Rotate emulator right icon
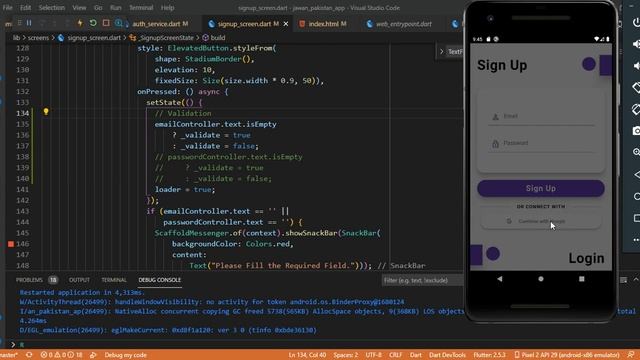This screenshot has height=360, width=640. (x=636, y=109)
